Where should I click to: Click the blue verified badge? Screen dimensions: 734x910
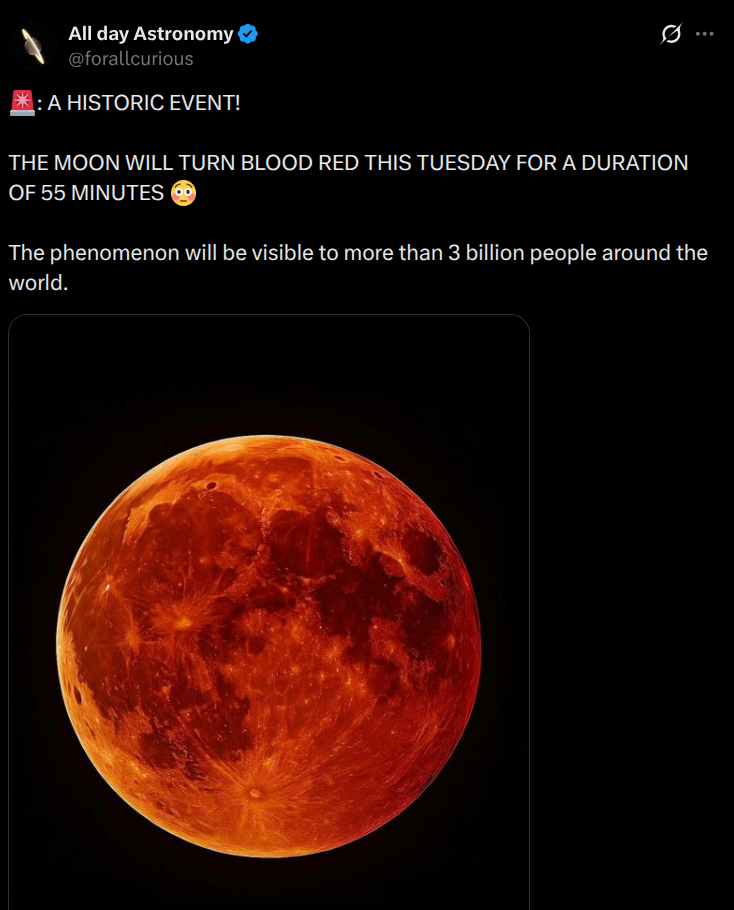[x=248, y=34]
